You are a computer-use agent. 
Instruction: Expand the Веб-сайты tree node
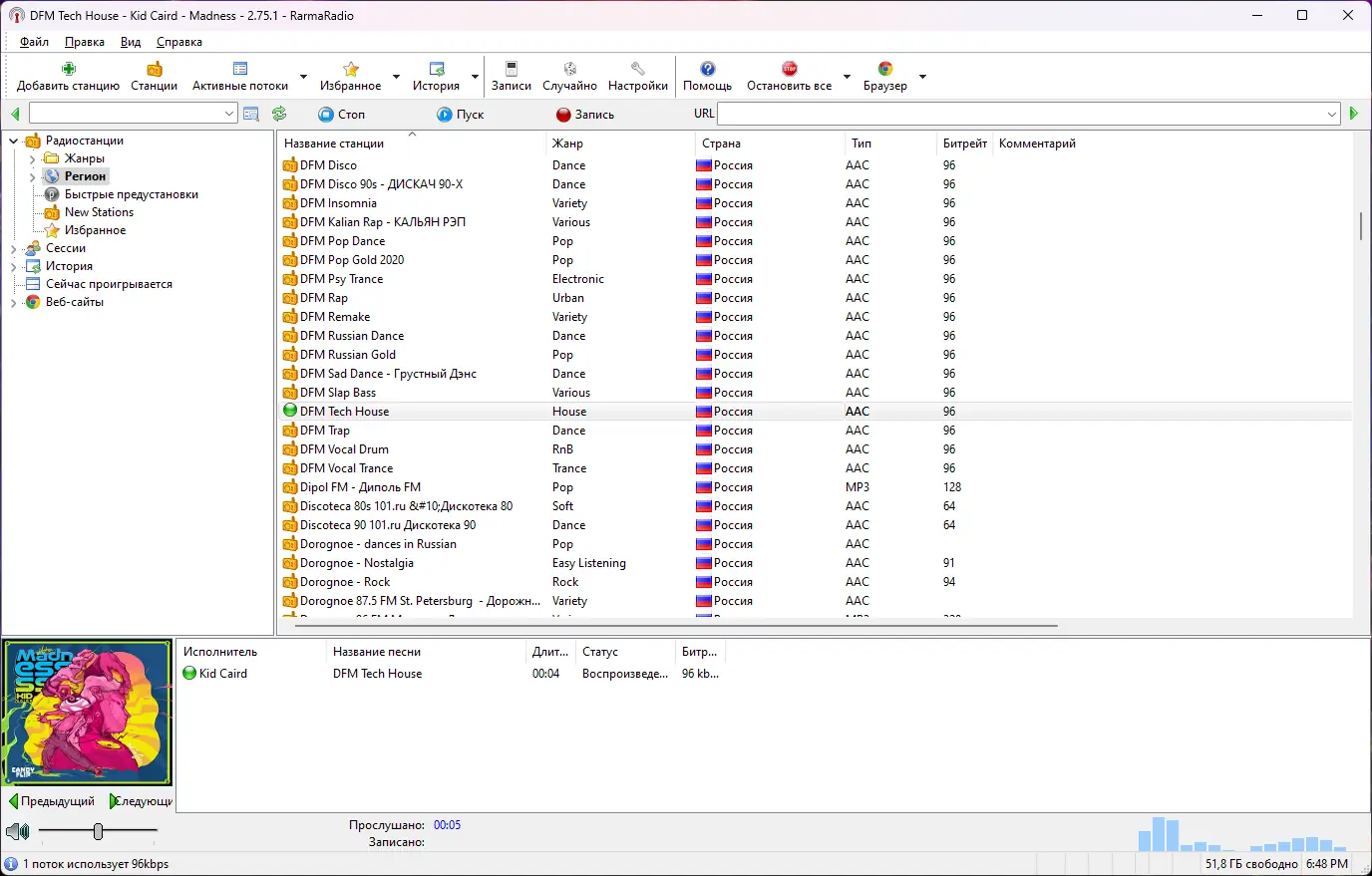(x=14, y=302)
